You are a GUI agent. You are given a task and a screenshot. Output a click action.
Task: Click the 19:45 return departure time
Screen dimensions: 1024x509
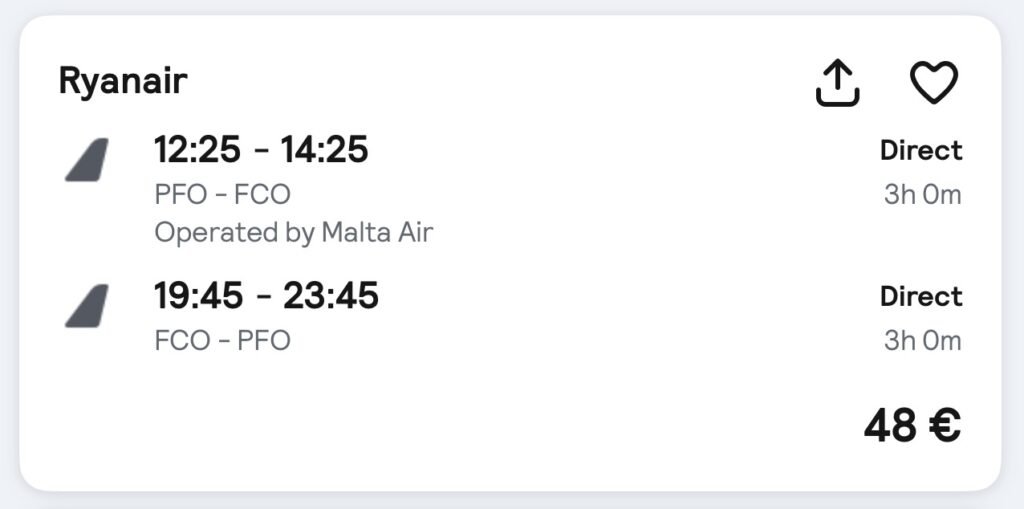(x=197, y=296)
